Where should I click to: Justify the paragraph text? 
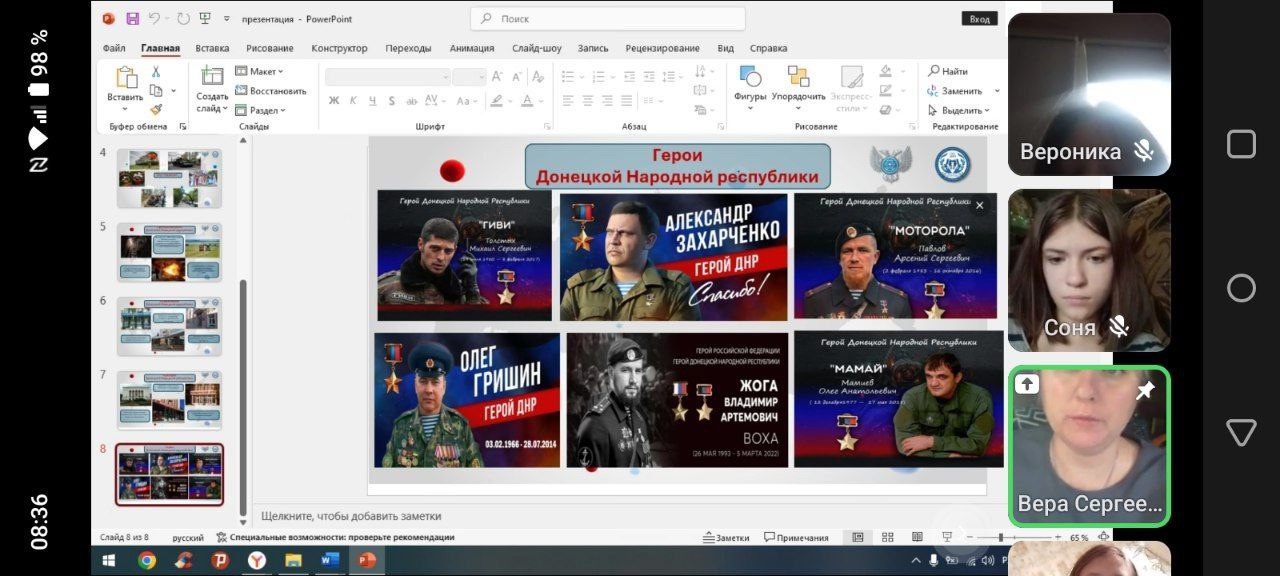click(x=627, y=100)
